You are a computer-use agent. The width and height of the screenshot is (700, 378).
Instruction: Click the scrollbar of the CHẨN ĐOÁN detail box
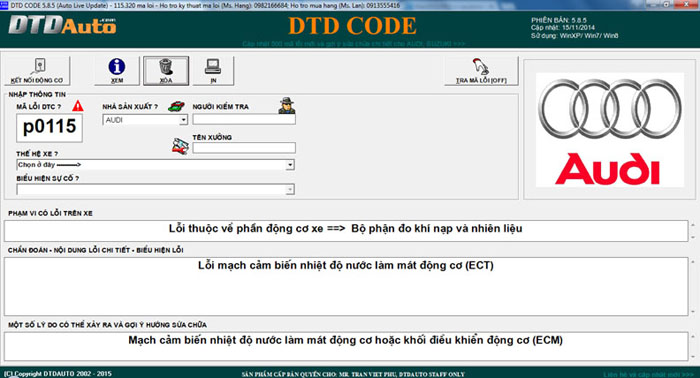[x=693, y=287]
